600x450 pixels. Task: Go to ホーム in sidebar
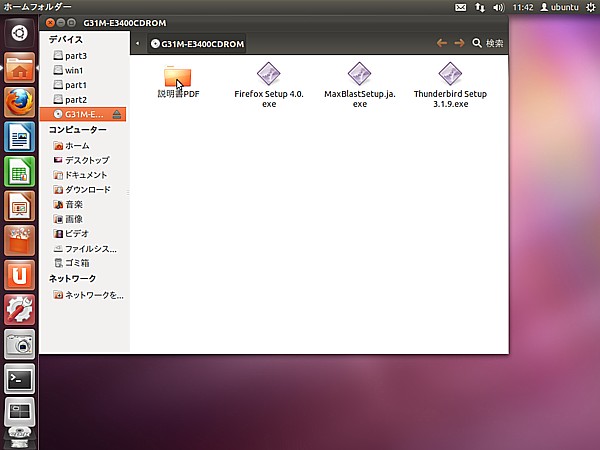72,145
